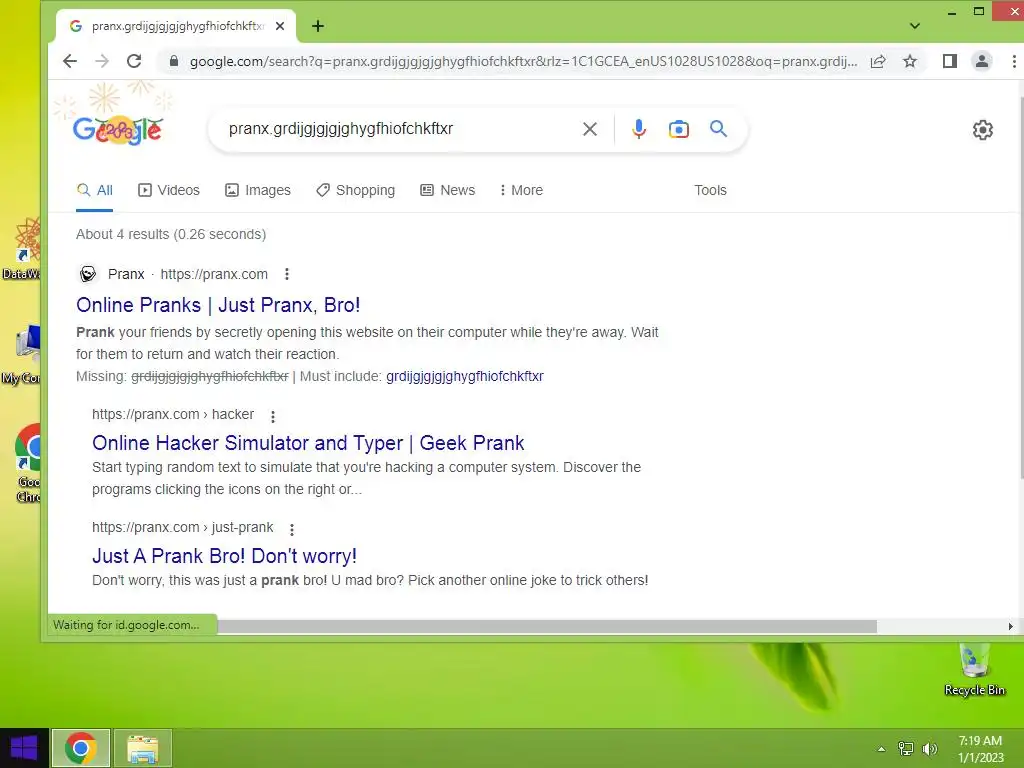1024x768 pixels.
Task: Click the Google doodle logo
Action: 118,129
